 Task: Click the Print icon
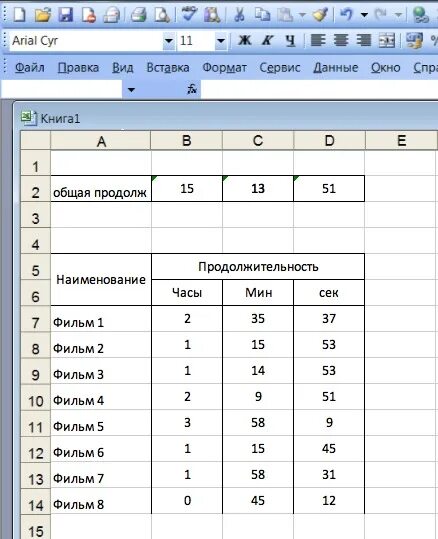[139, 15]
